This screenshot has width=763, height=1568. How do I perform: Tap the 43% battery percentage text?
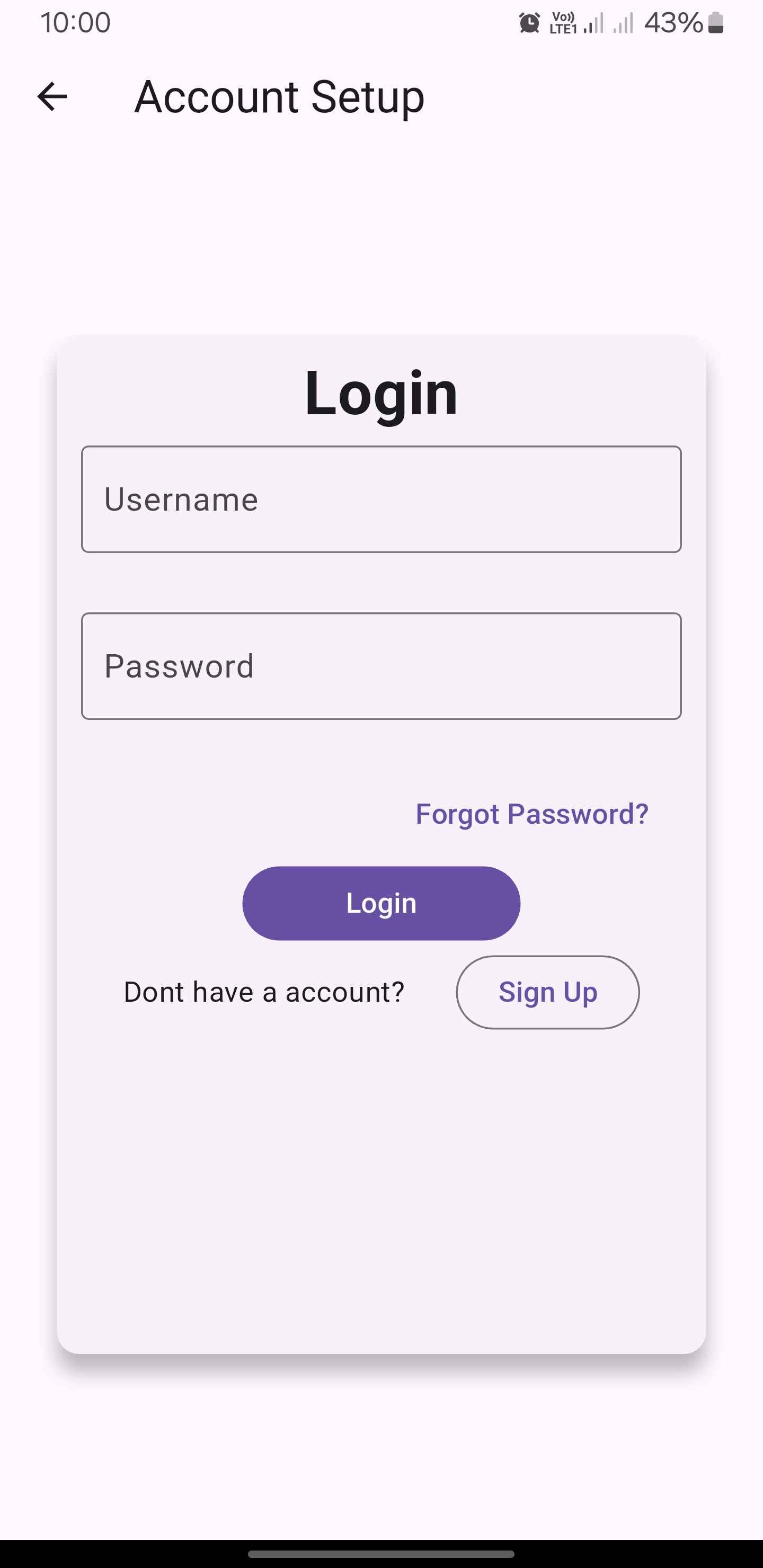(x=673, y=23)
